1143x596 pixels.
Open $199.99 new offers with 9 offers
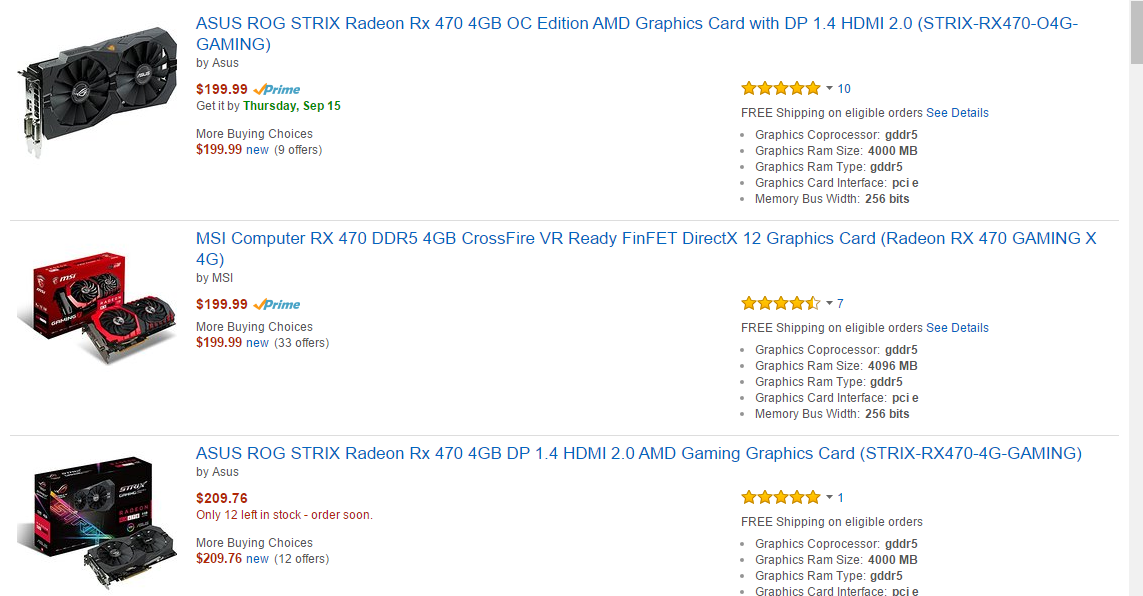point(259,150)
